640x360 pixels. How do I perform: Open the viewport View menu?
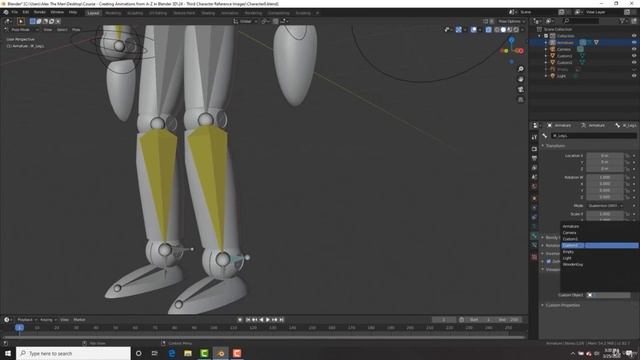click(x=48, y=30)
